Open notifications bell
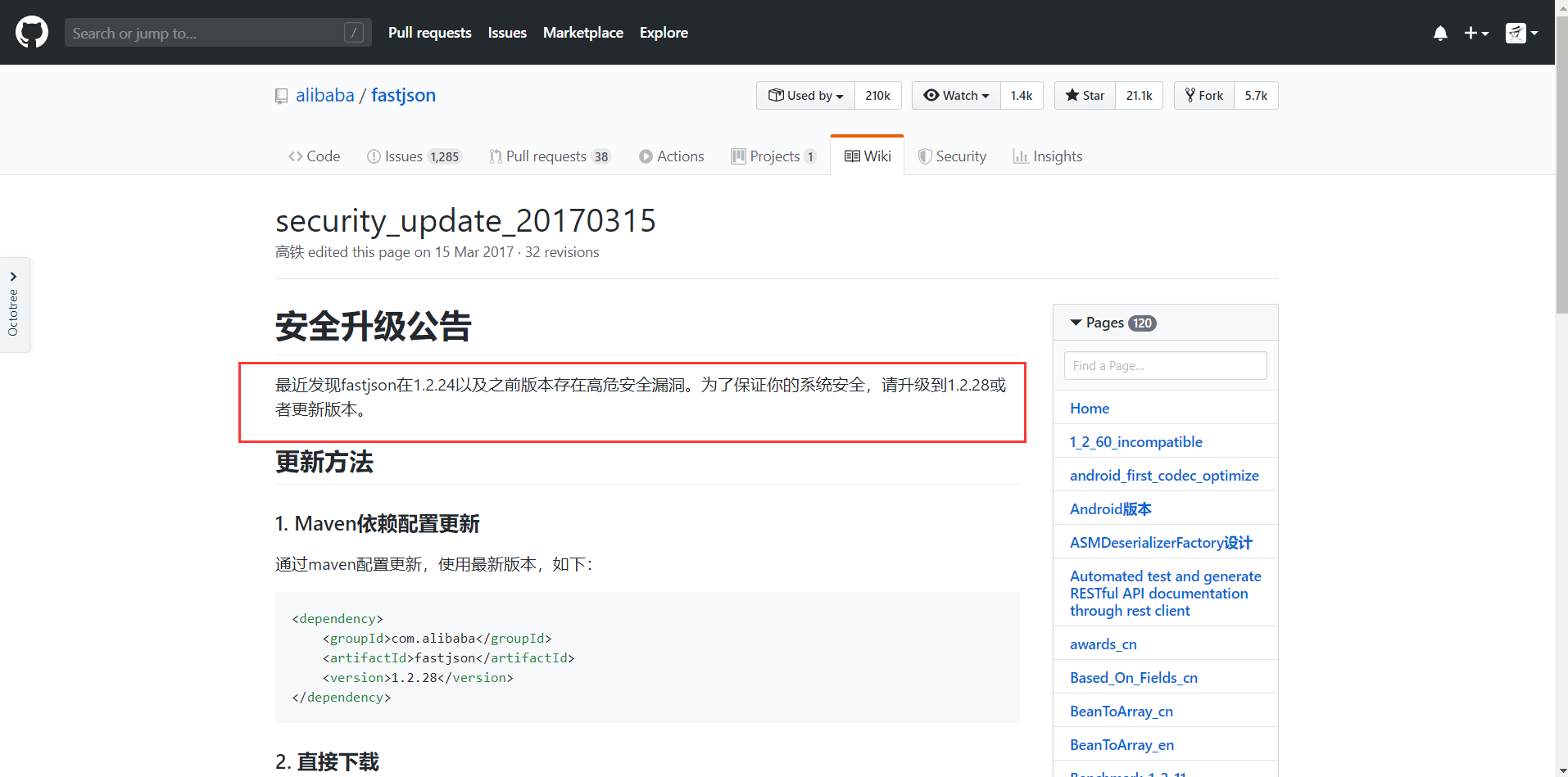The image size is (1568, 777). click(1440, 33)
